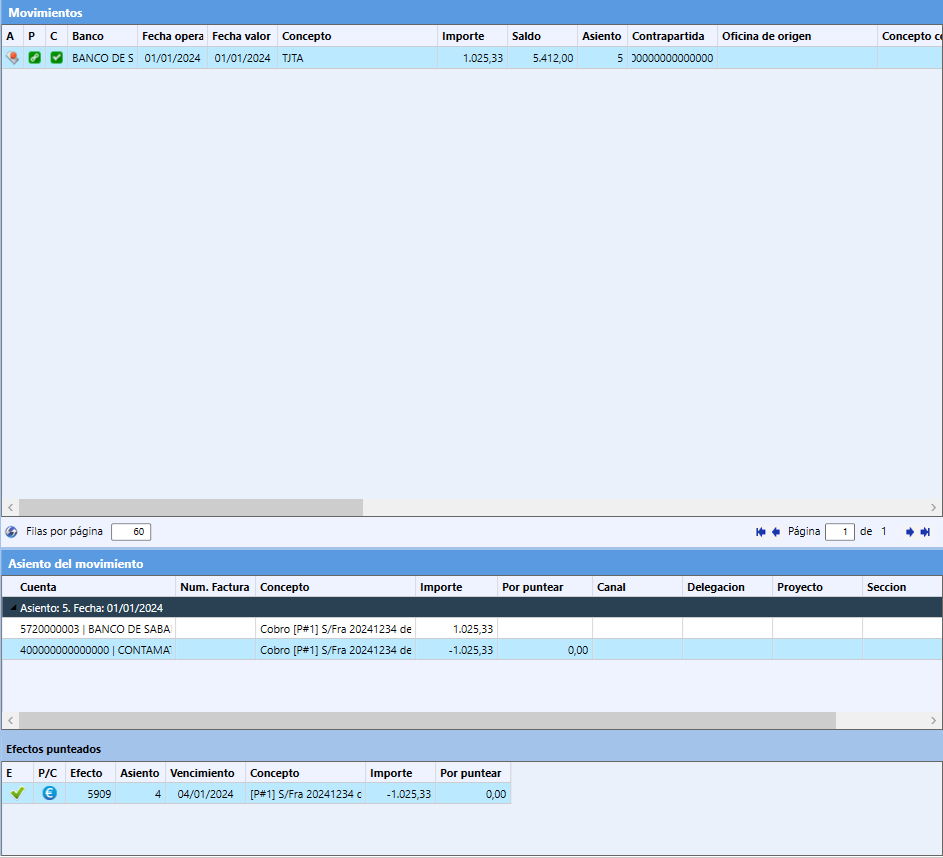The height and width of the screenshot is (858, 943).
Task: Click the green link icon in column P
Action: point(35,58)
